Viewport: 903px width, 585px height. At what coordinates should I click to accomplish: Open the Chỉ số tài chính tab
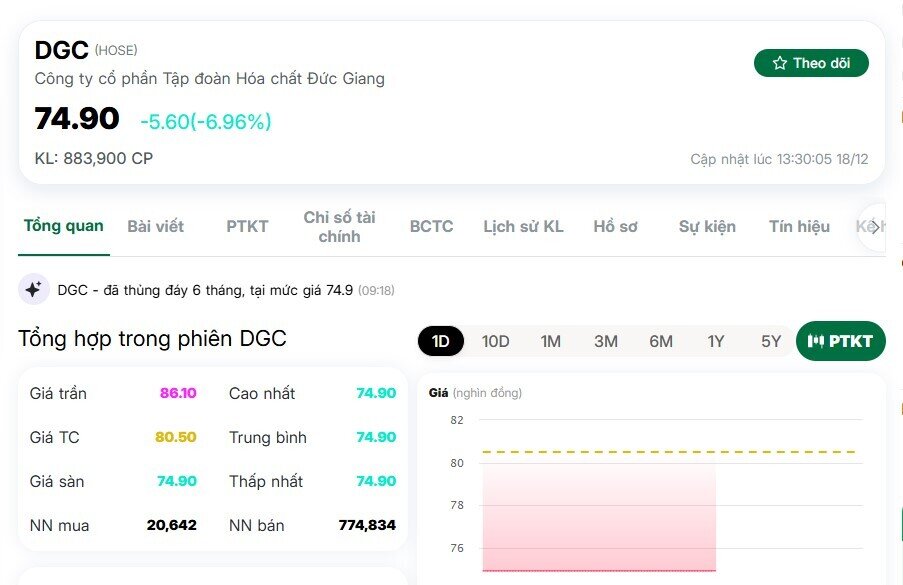click(339, 226)
